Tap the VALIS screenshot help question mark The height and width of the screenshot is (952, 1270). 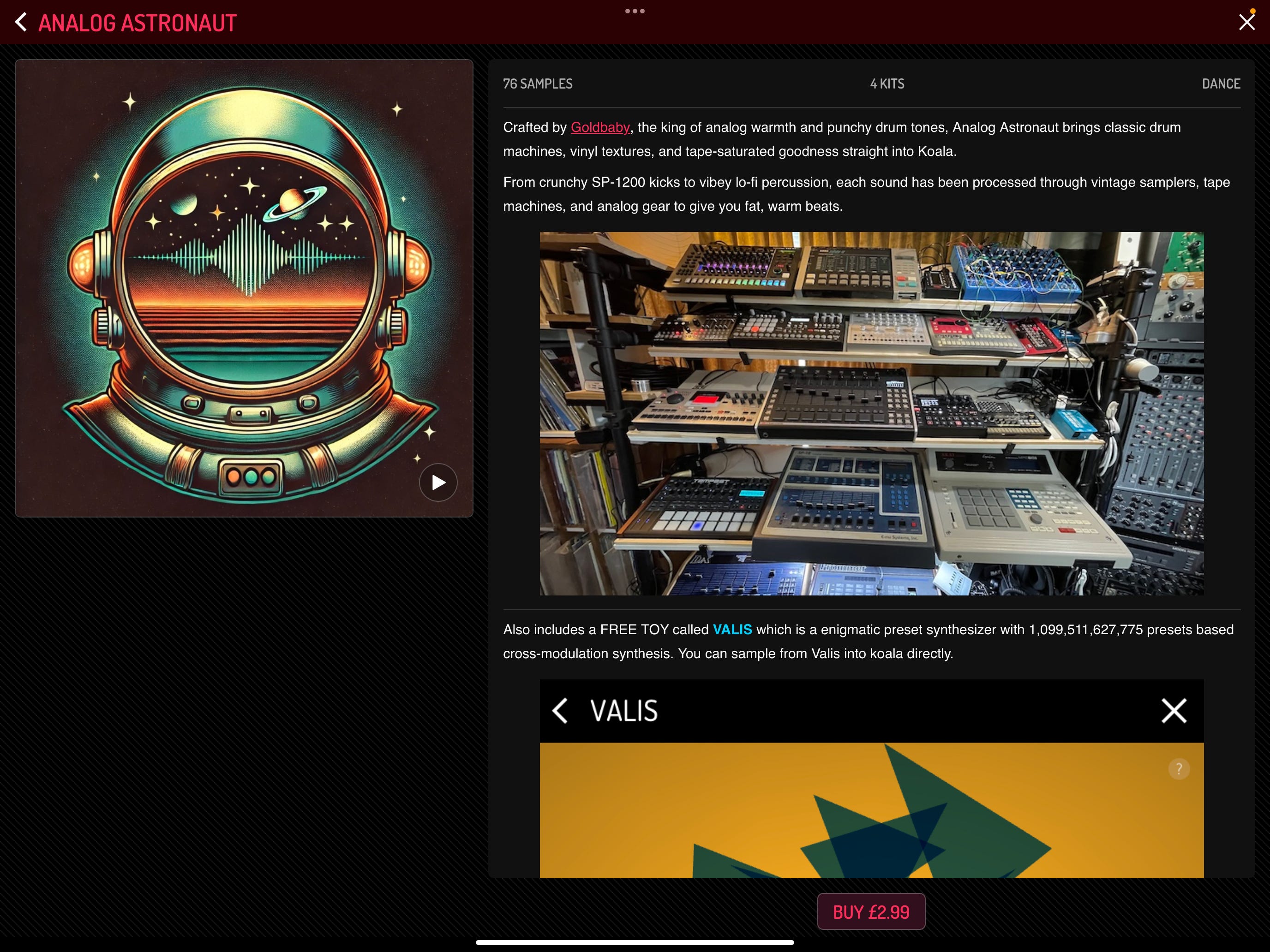(x=1179, y=769)
